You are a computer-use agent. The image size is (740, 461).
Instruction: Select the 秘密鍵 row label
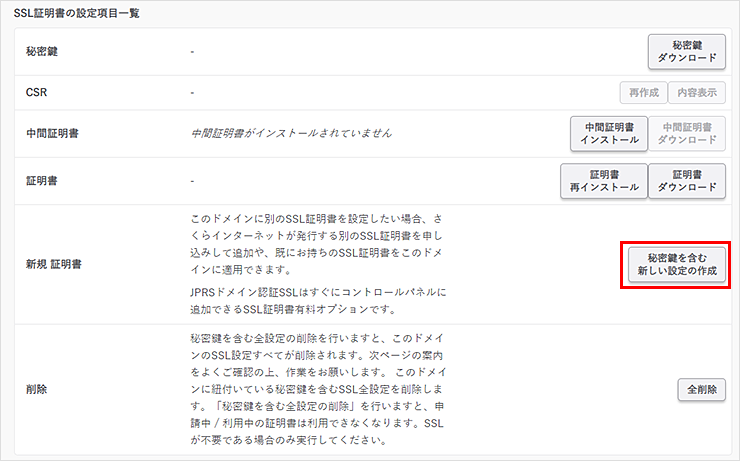tap(43, 51)
